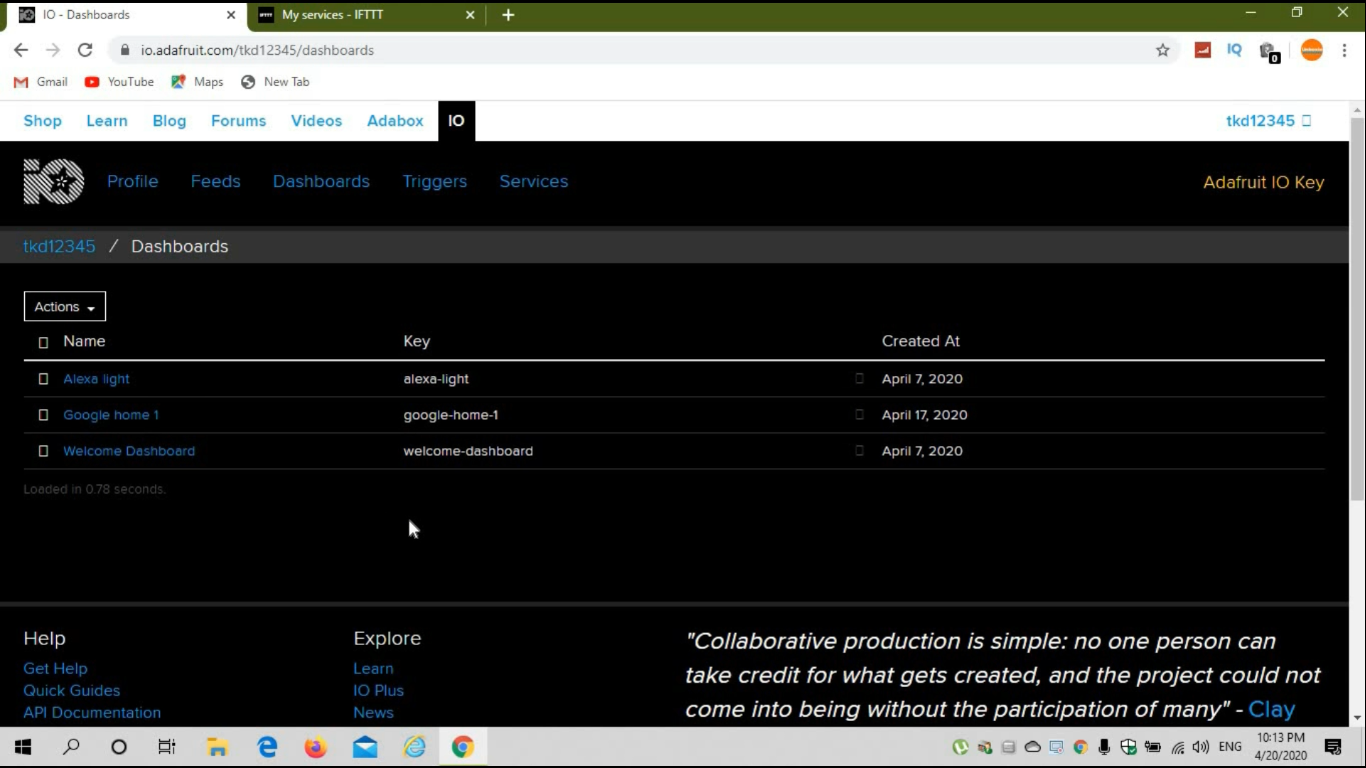View site info via the padlock icon

[125, 50]
